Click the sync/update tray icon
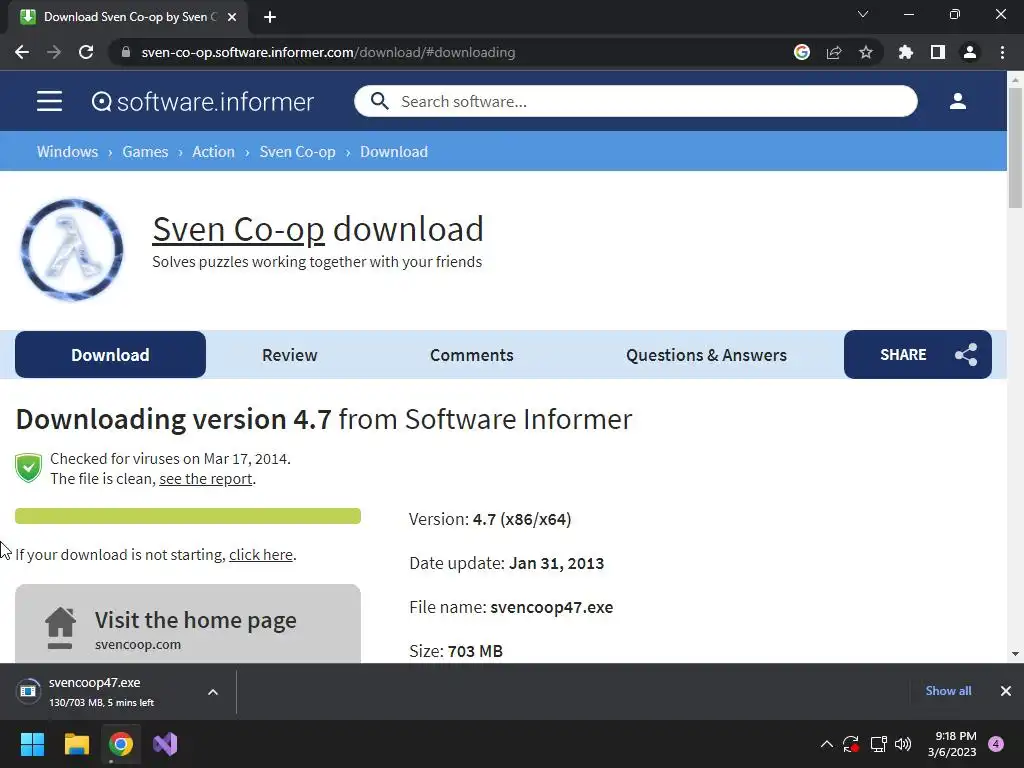 pyautogui.click(x=850, y=744)
